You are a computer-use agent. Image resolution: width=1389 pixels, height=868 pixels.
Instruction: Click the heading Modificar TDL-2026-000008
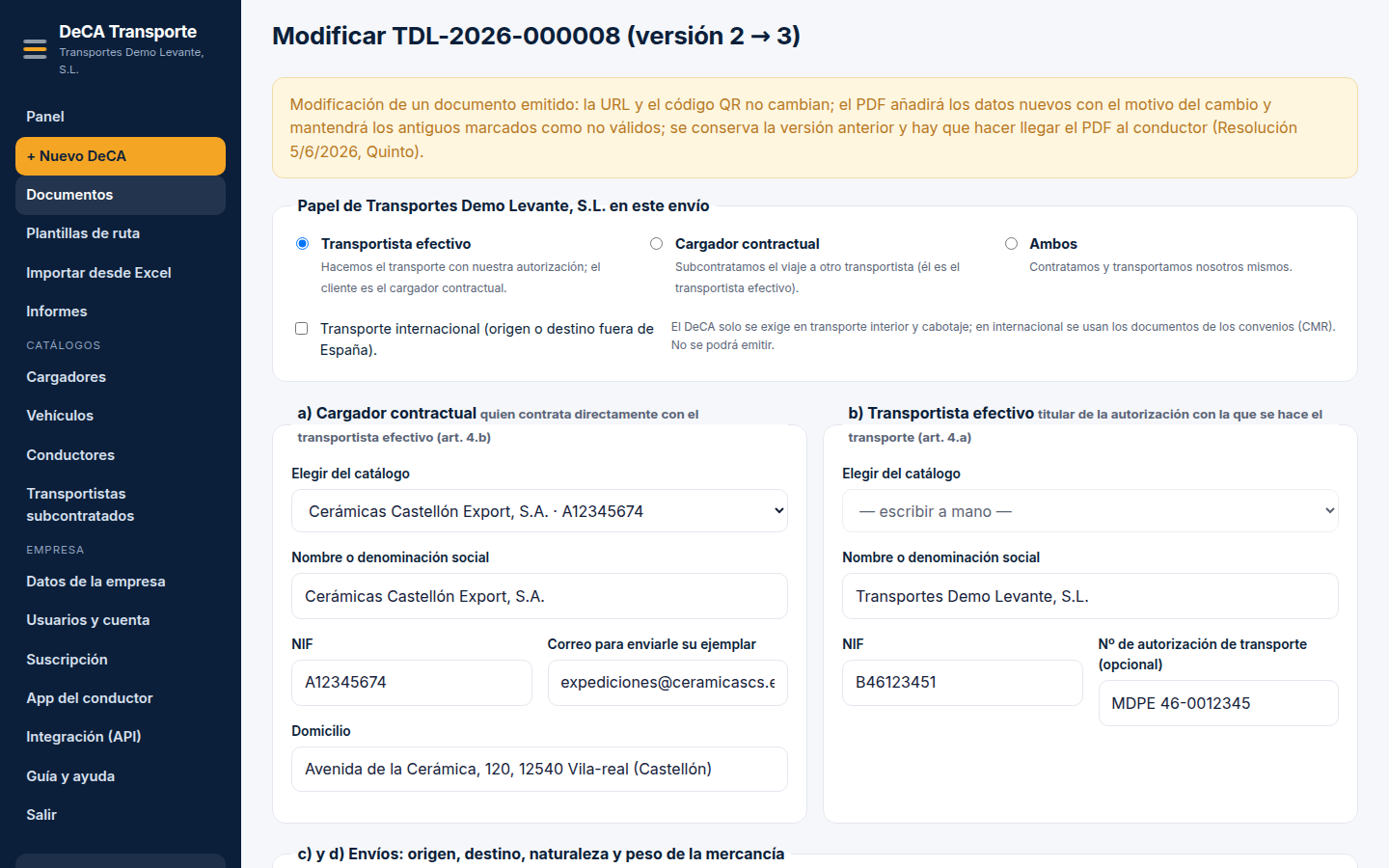(536, 36)
